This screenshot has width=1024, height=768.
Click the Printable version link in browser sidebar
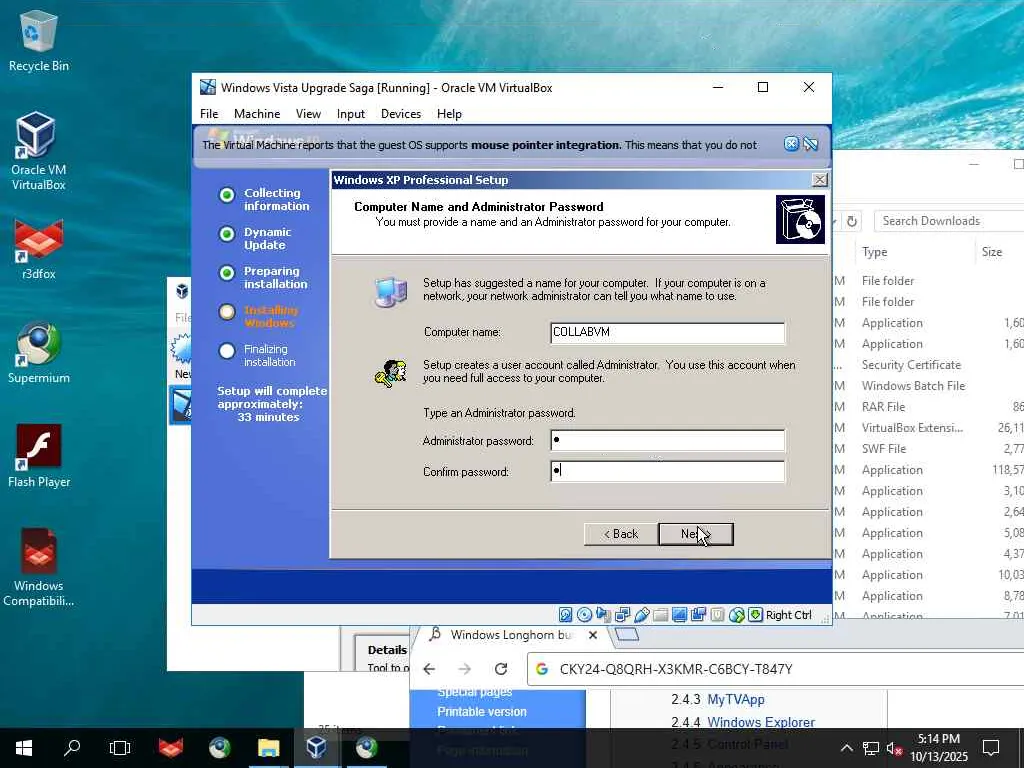[x=482, y=712]
